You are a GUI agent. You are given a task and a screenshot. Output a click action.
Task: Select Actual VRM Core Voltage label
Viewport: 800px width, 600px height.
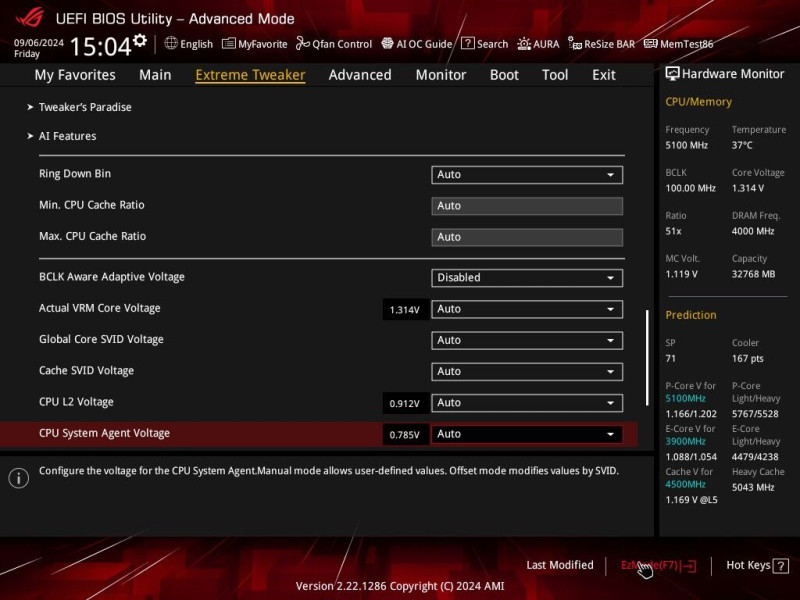tap(99, 308)
